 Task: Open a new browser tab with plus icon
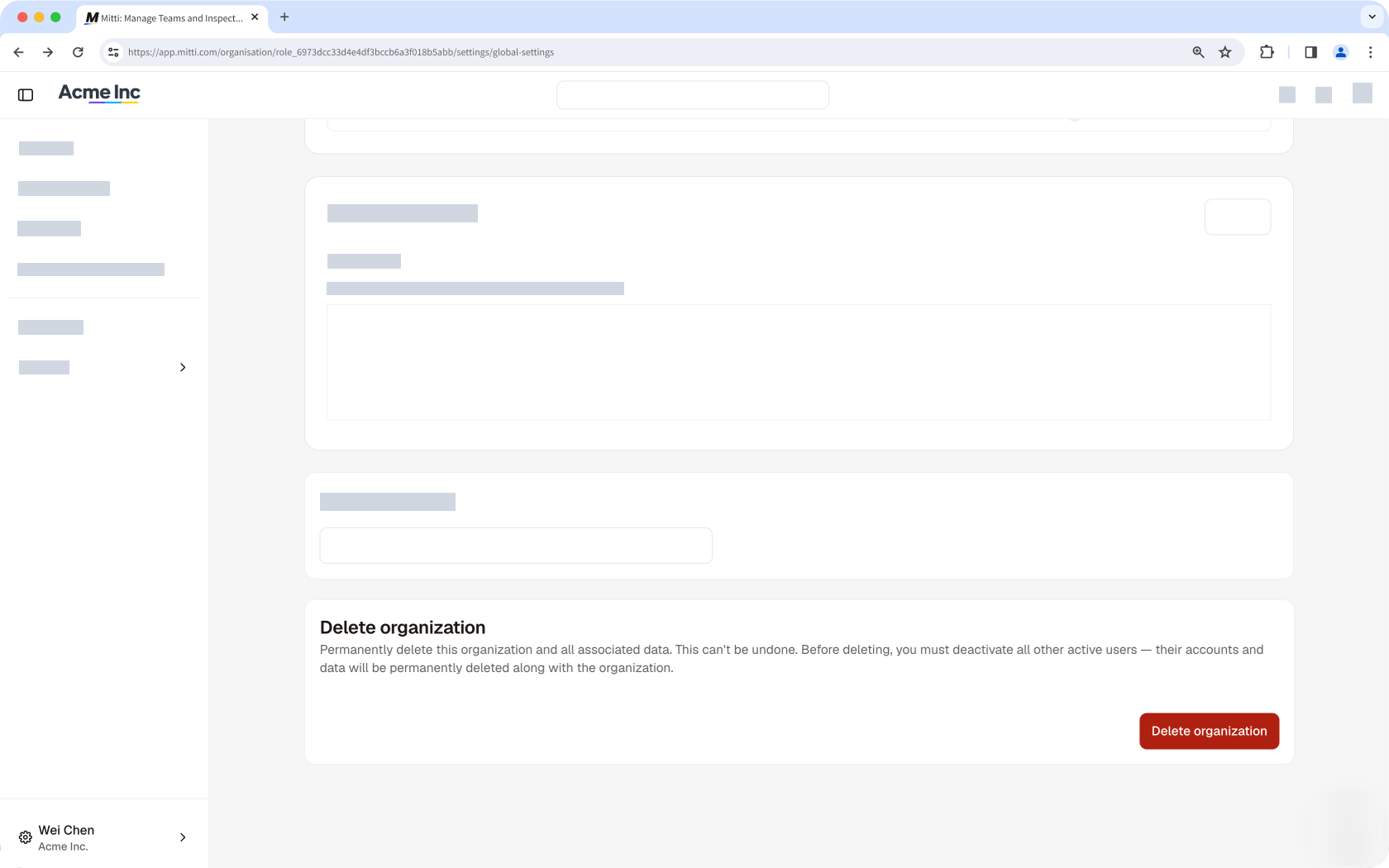click(x=284, y=17)
